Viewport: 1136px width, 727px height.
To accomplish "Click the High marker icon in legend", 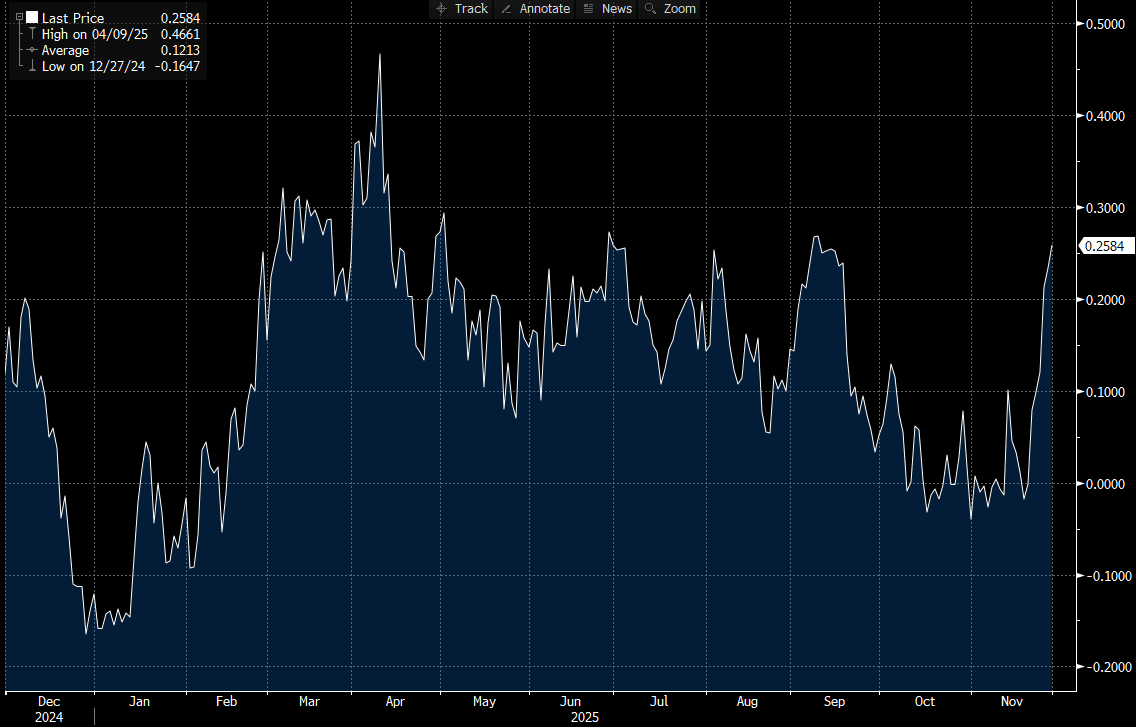I will (x=32, y=34).
